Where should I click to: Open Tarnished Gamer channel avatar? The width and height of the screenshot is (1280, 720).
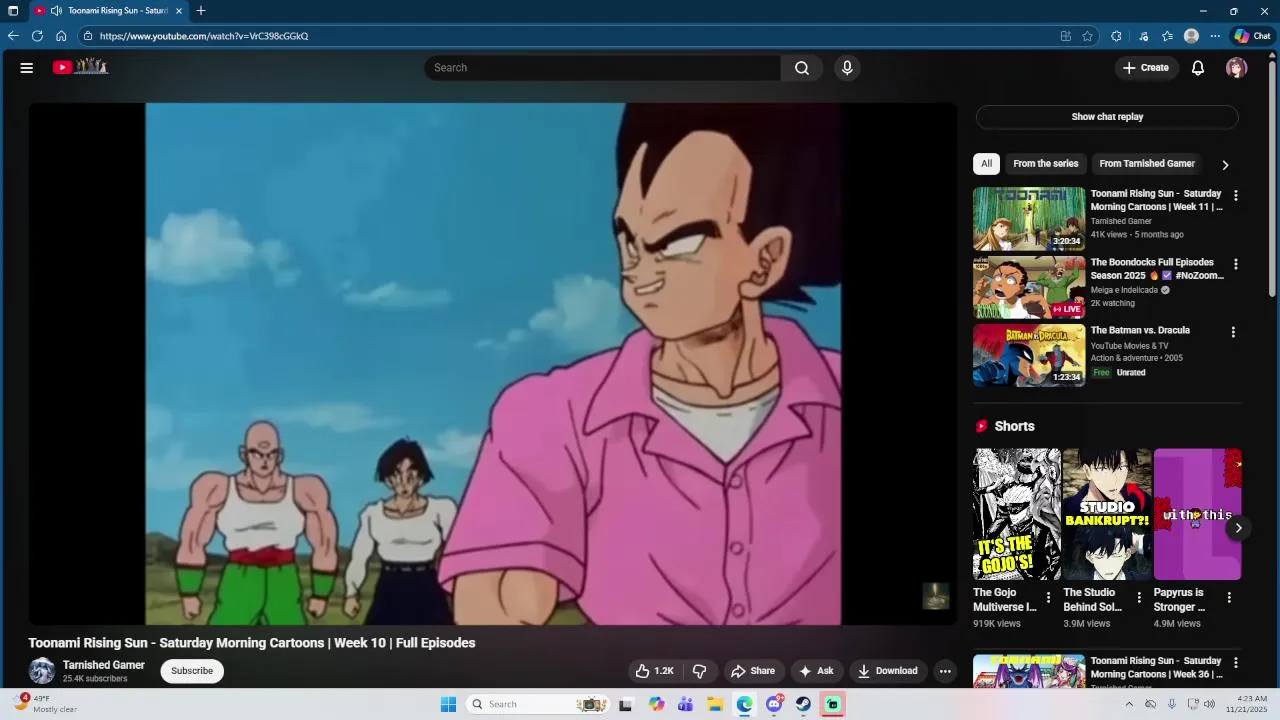(42, 671)
